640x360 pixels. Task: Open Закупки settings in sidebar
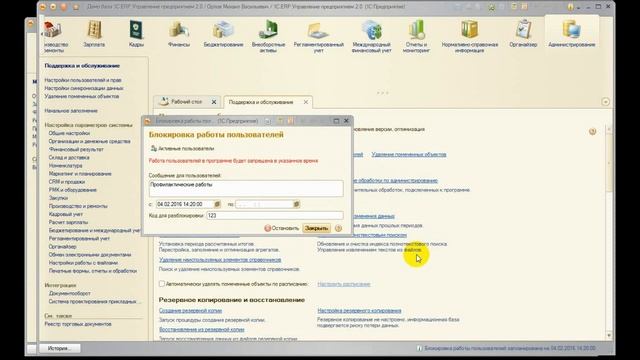pos(58,198)
